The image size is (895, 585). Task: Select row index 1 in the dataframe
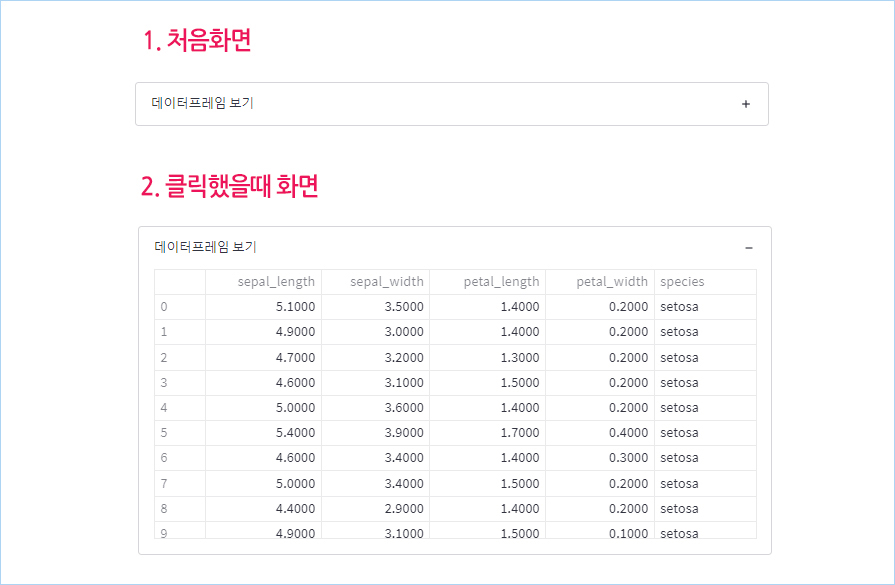point(180,332)
